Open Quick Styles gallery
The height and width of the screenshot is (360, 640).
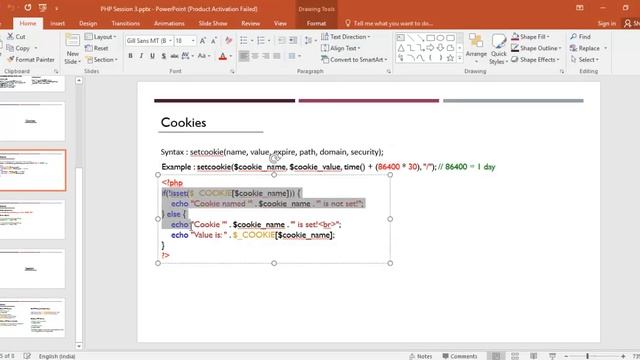pos(498,49)
